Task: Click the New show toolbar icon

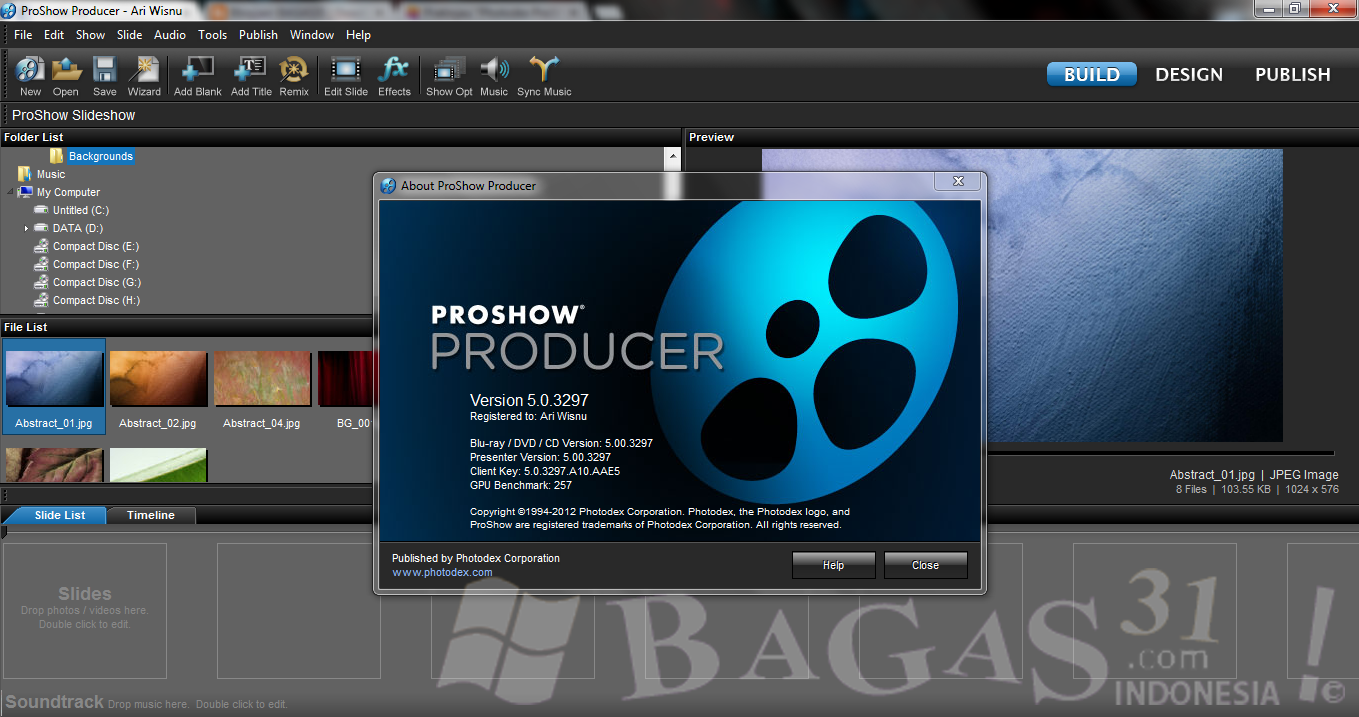Action: (30, 76)
